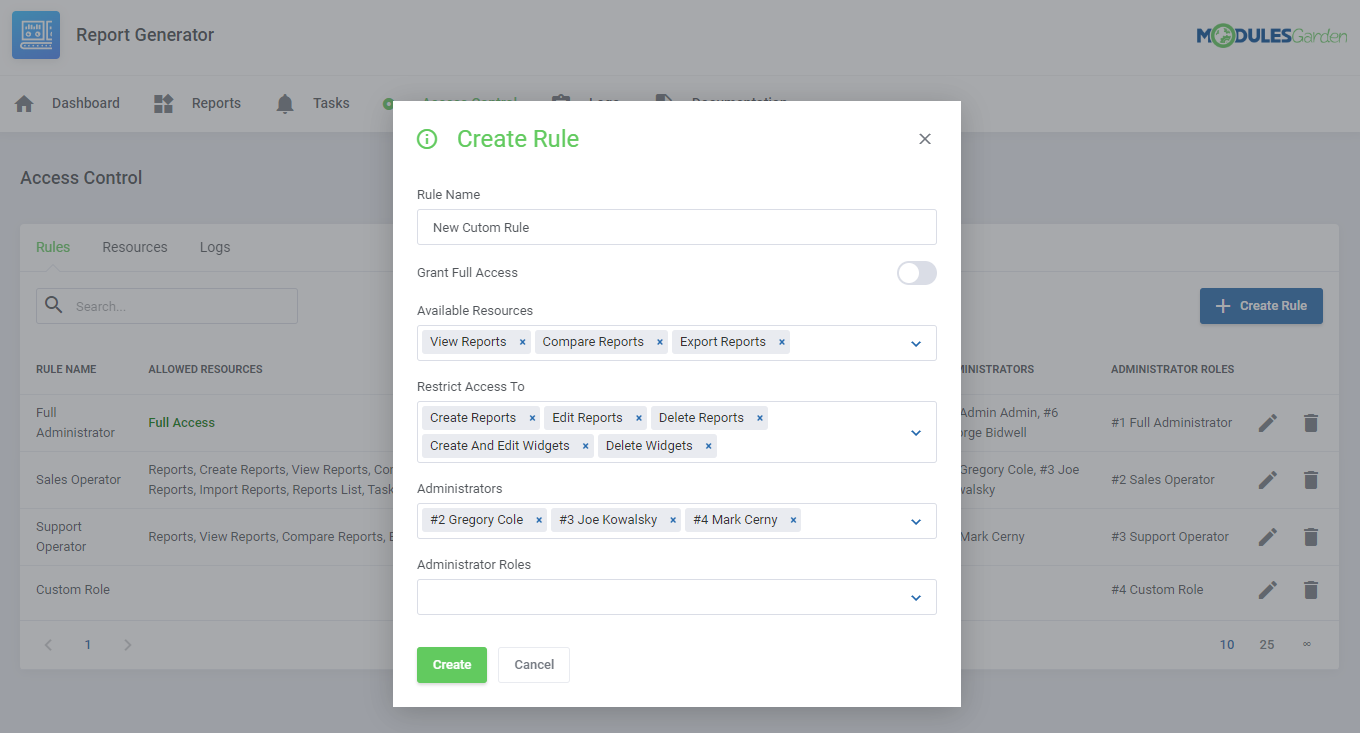The image size is (1360, 733).
Task: Expand the Available Resources dropdown
Action: pos(915,343)
